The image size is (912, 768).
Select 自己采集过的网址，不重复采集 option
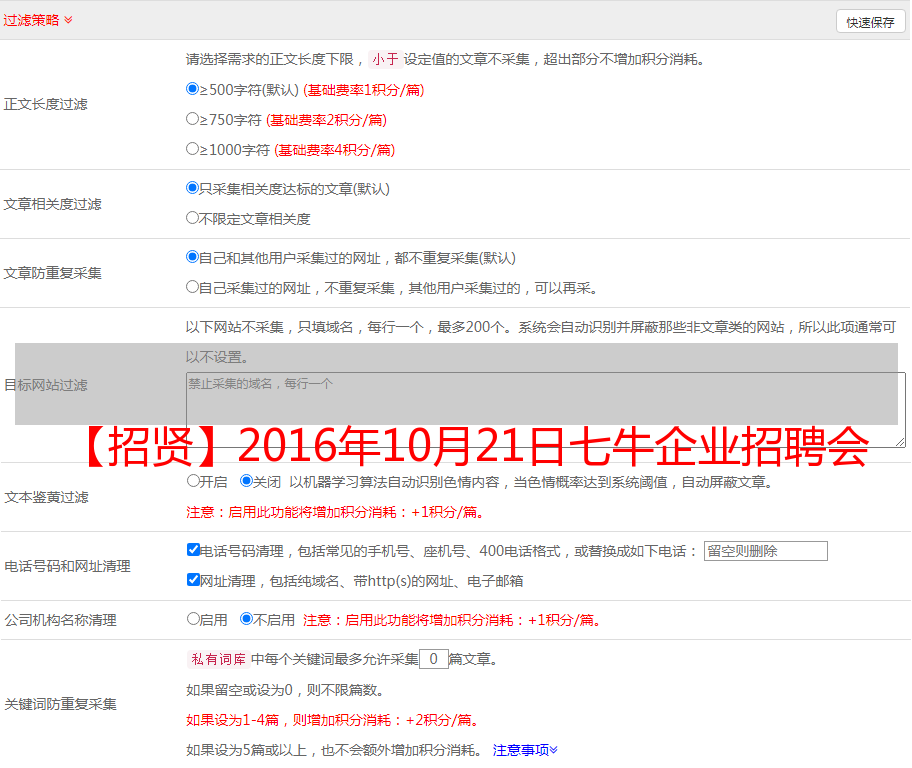(192, 287)
